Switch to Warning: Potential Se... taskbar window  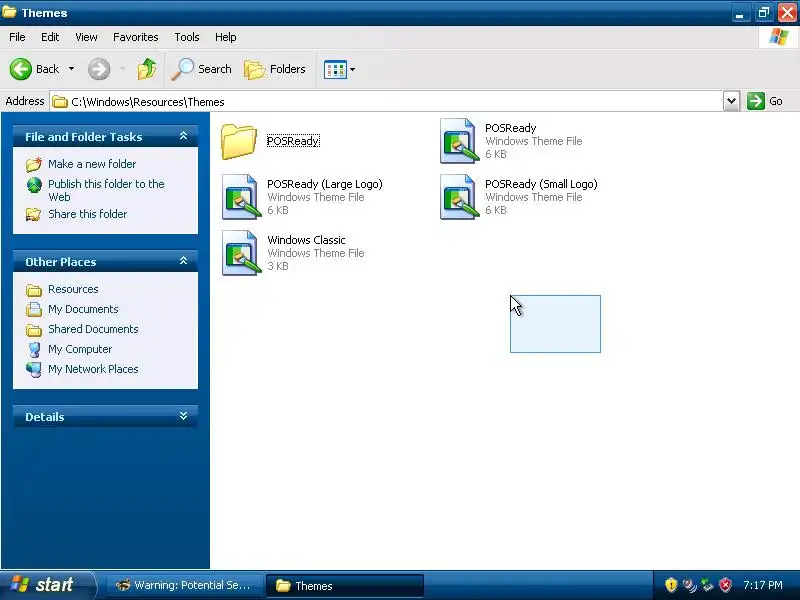click(x=184, y=585)
